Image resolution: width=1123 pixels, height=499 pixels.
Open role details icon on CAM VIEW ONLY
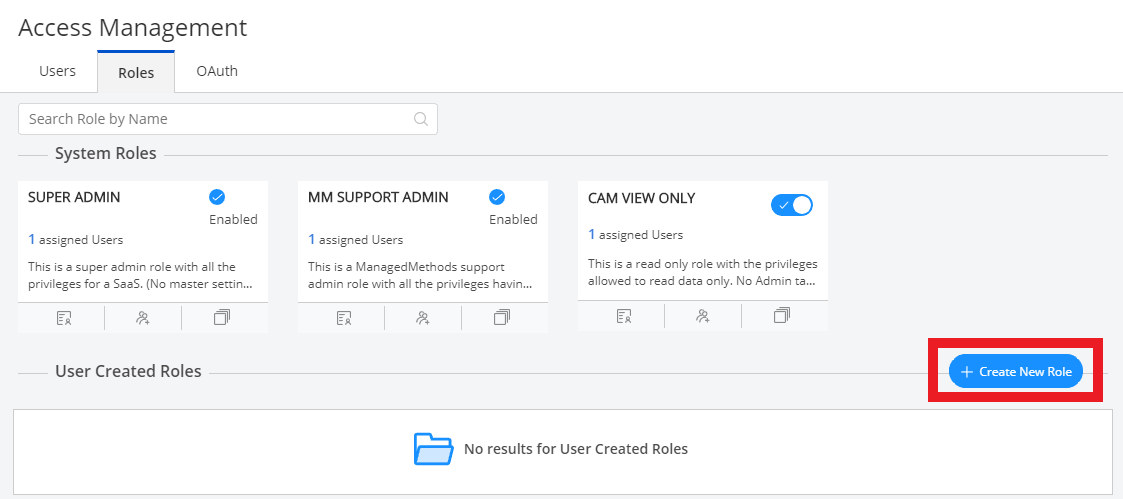pyautogui.click(x=624, y=316)
